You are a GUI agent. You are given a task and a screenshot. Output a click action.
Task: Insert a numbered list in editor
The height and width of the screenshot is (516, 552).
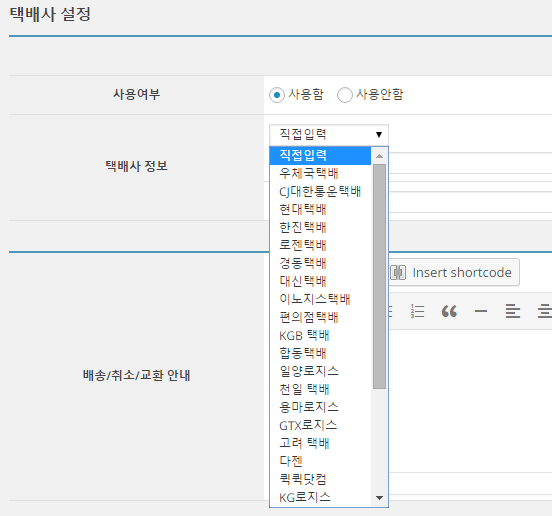(x=418, y=312)
